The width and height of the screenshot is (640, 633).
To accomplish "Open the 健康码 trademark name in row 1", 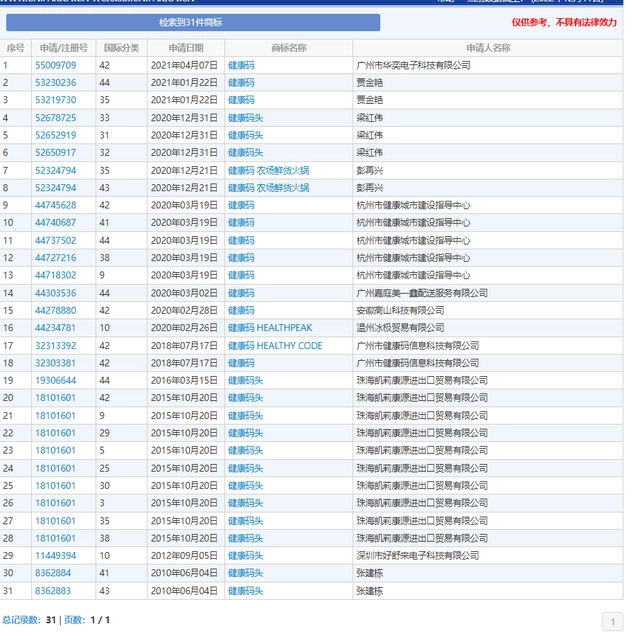I will (241, 65).
